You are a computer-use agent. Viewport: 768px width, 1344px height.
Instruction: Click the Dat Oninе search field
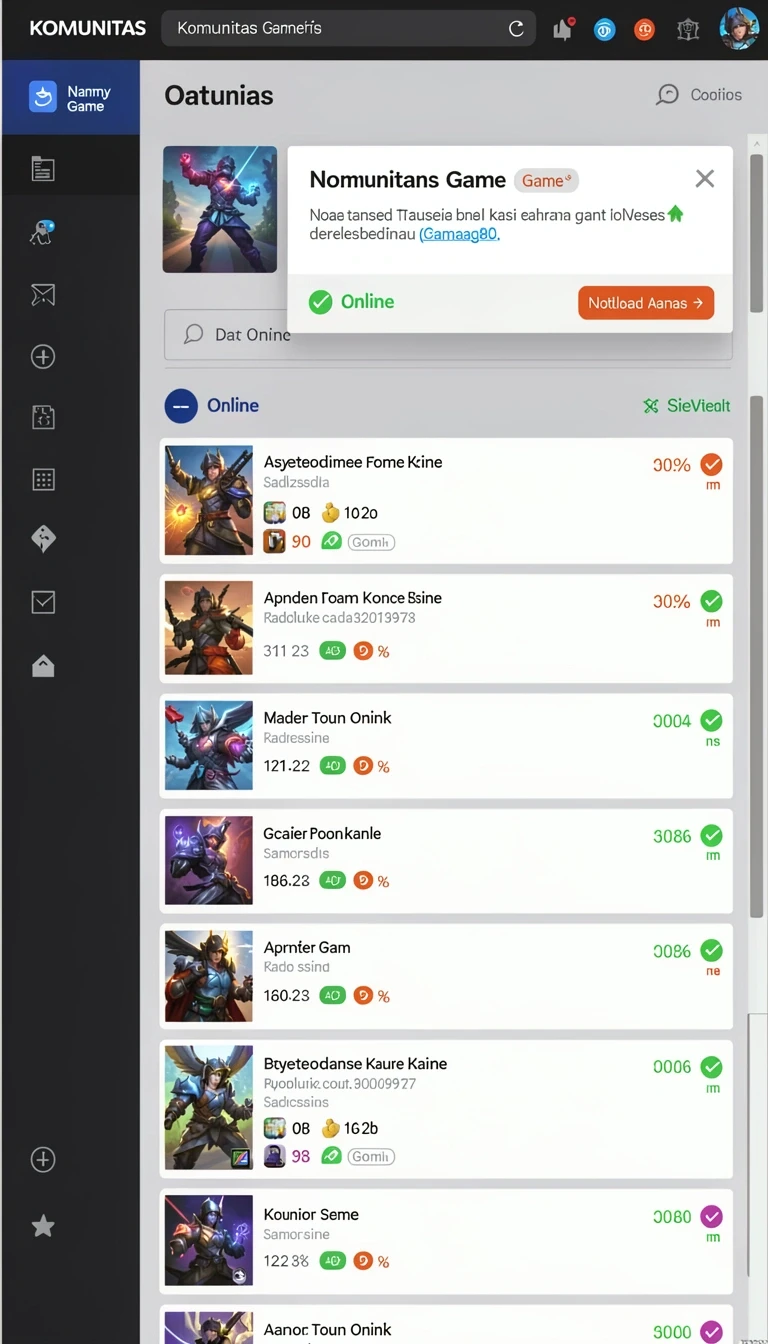coord(448,335)
